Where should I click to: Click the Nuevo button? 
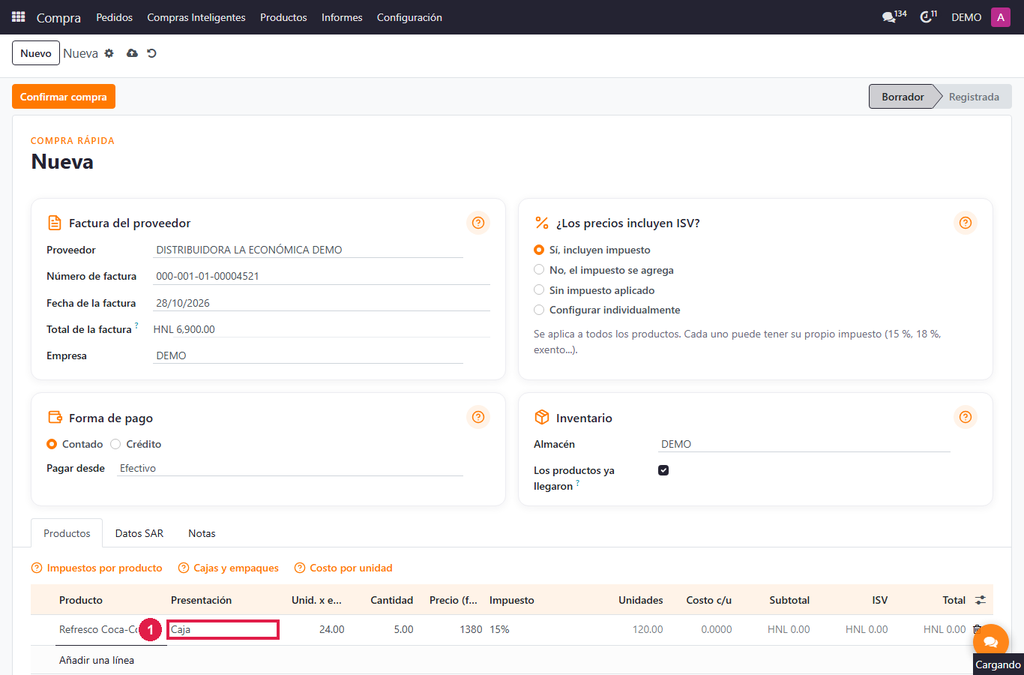click(x=36, y=54)
